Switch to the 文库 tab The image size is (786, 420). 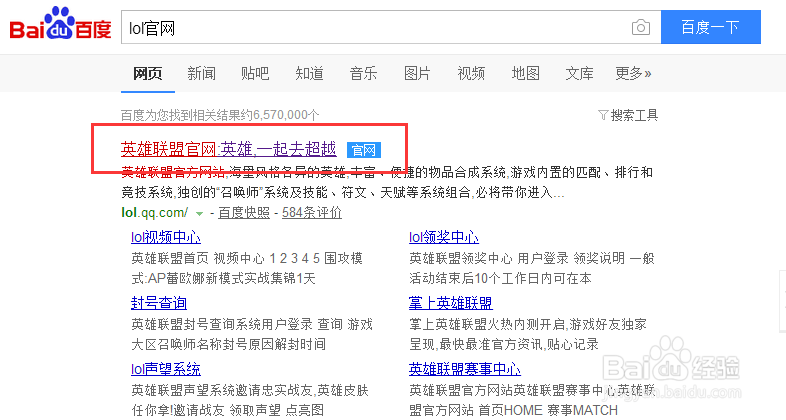point(579,74)
